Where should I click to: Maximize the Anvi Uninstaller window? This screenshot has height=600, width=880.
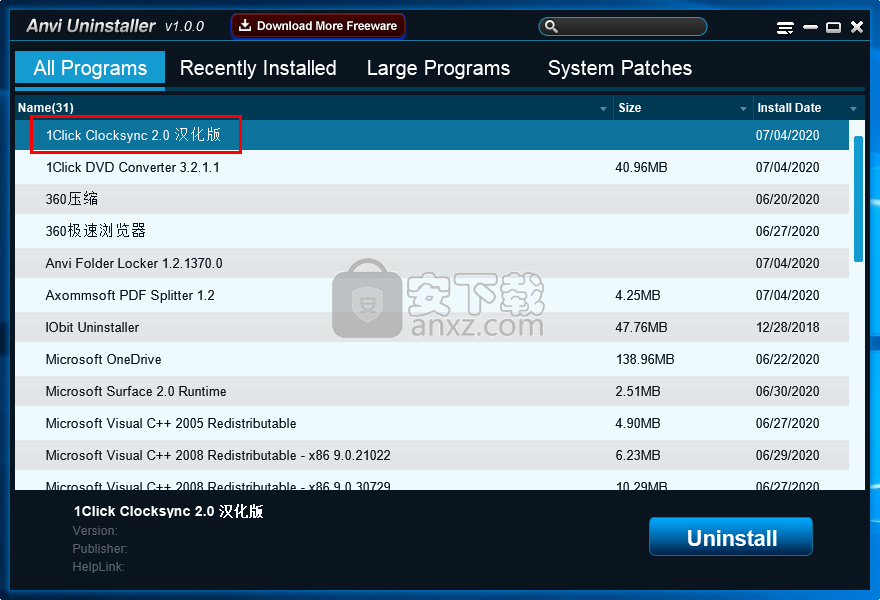(x=833, y=27)
